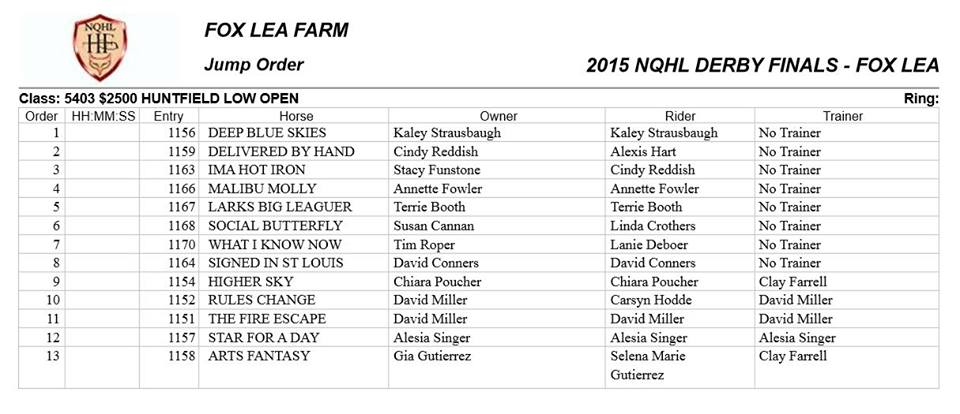Click the Ring label
Viewport: 960px width, 414px height.
tap(921, 99)
